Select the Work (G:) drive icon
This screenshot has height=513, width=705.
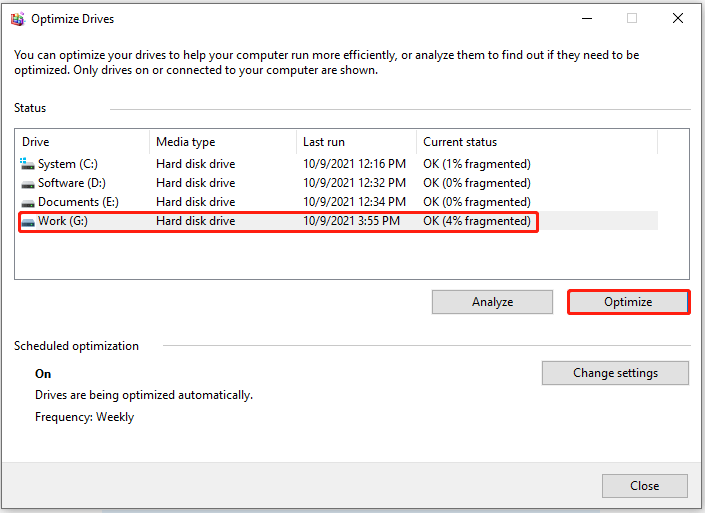(x=28, y=222)
